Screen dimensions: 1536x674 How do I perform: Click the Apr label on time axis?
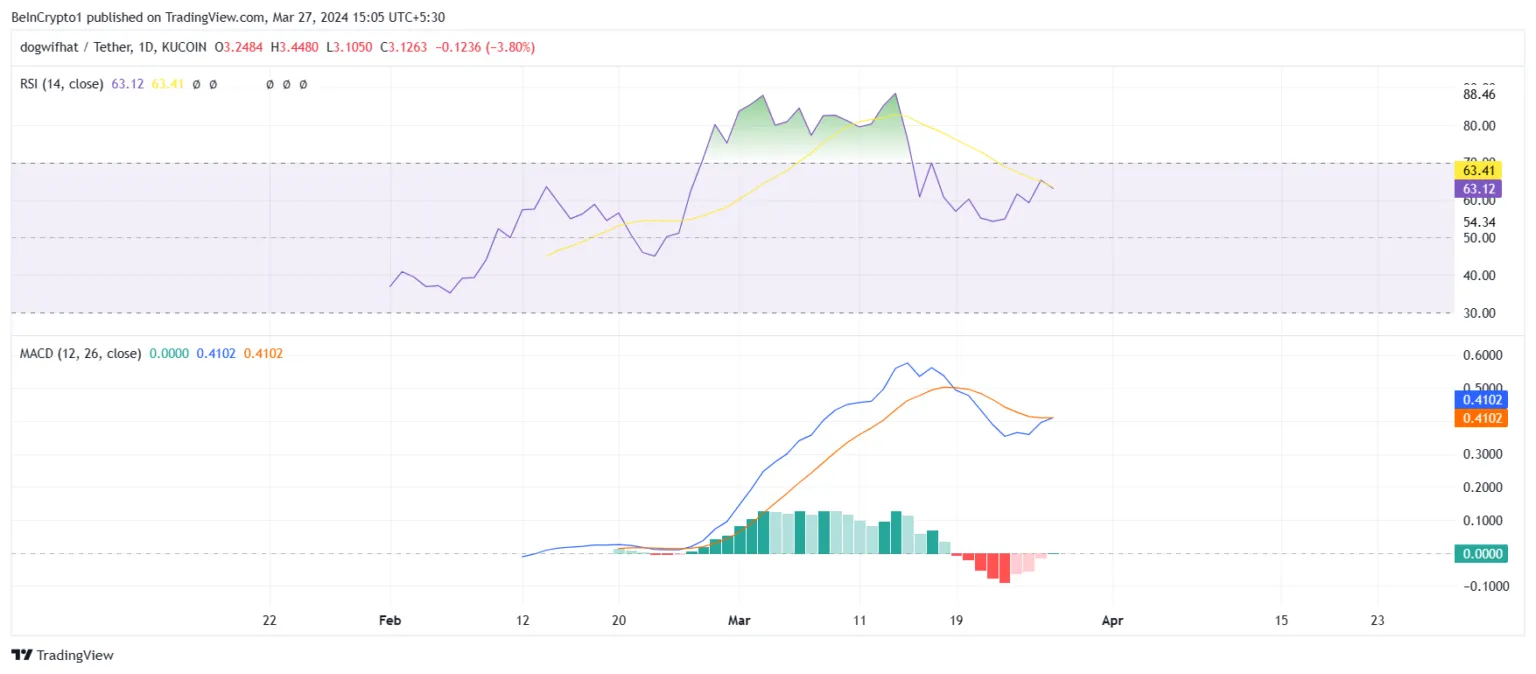click(1112, 620)
